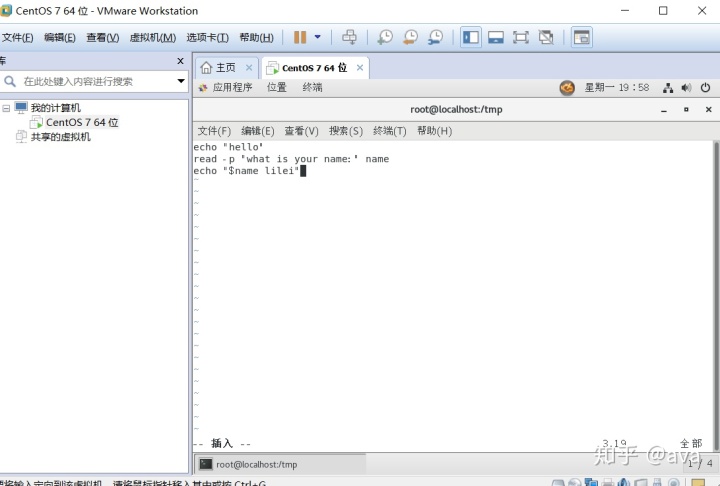
Task: Open the 选项卡(T) menu
Action: (208, 38)
